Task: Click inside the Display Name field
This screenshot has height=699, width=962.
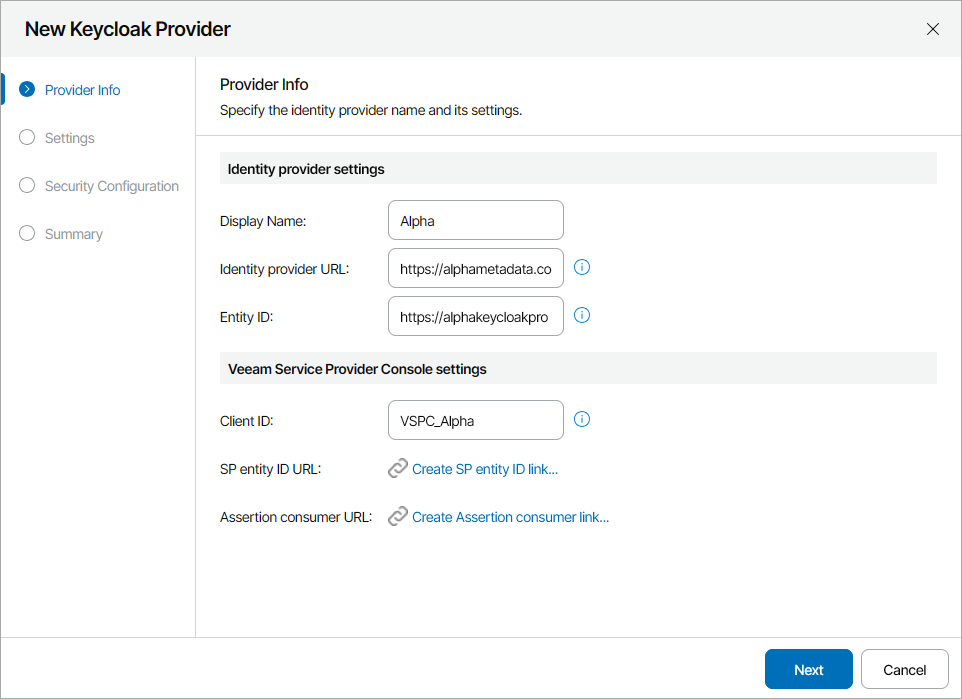Action: [475, 219]
